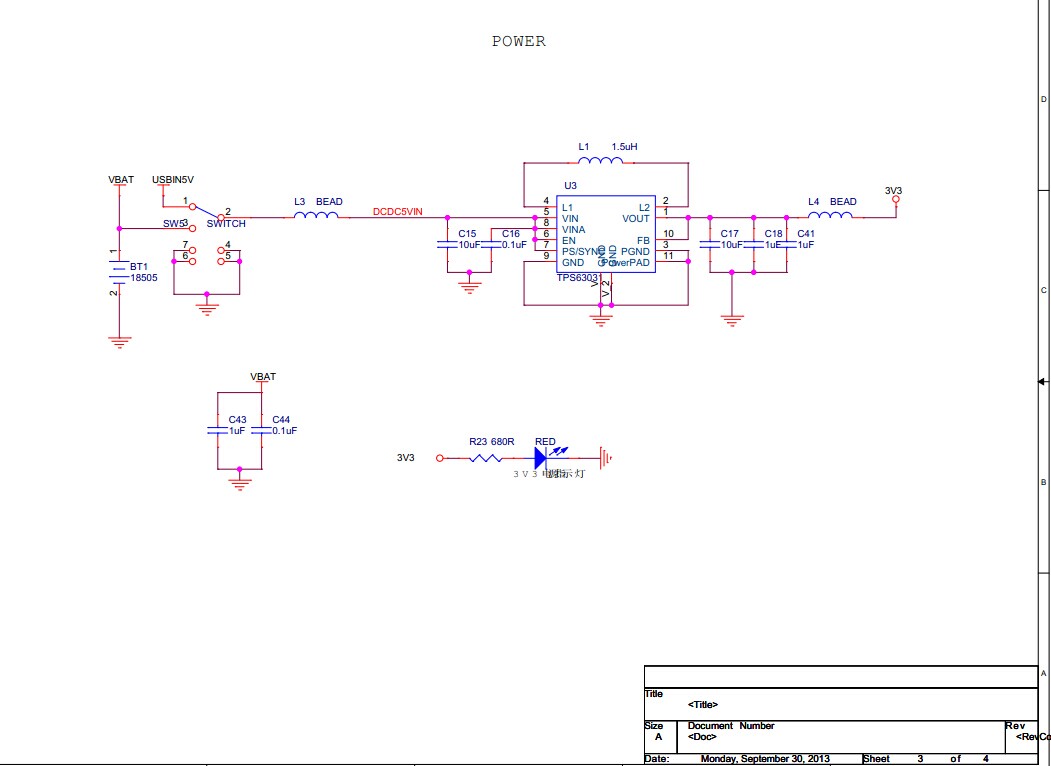Select the DCDC5VIN net label
This screenshot has height=766, width=1051.
398,212
